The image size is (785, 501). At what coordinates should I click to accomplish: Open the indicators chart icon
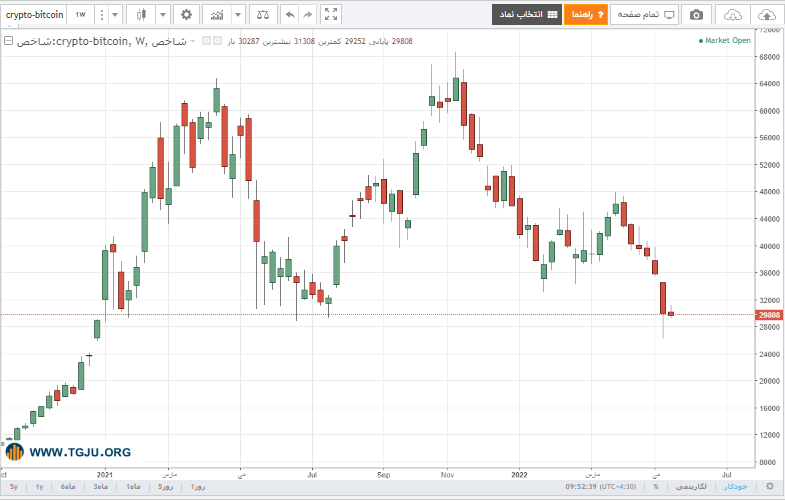[x=217, y=15]
